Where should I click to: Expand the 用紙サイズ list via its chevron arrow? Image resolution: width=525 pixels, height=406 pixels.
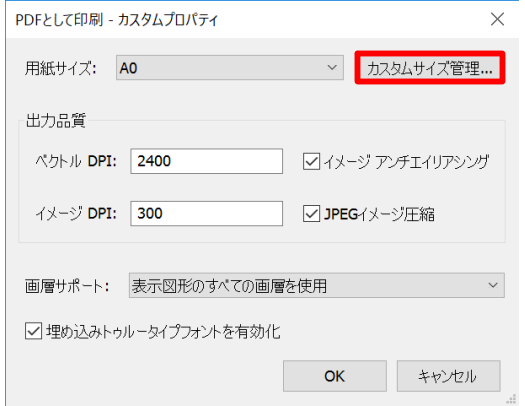332,68
